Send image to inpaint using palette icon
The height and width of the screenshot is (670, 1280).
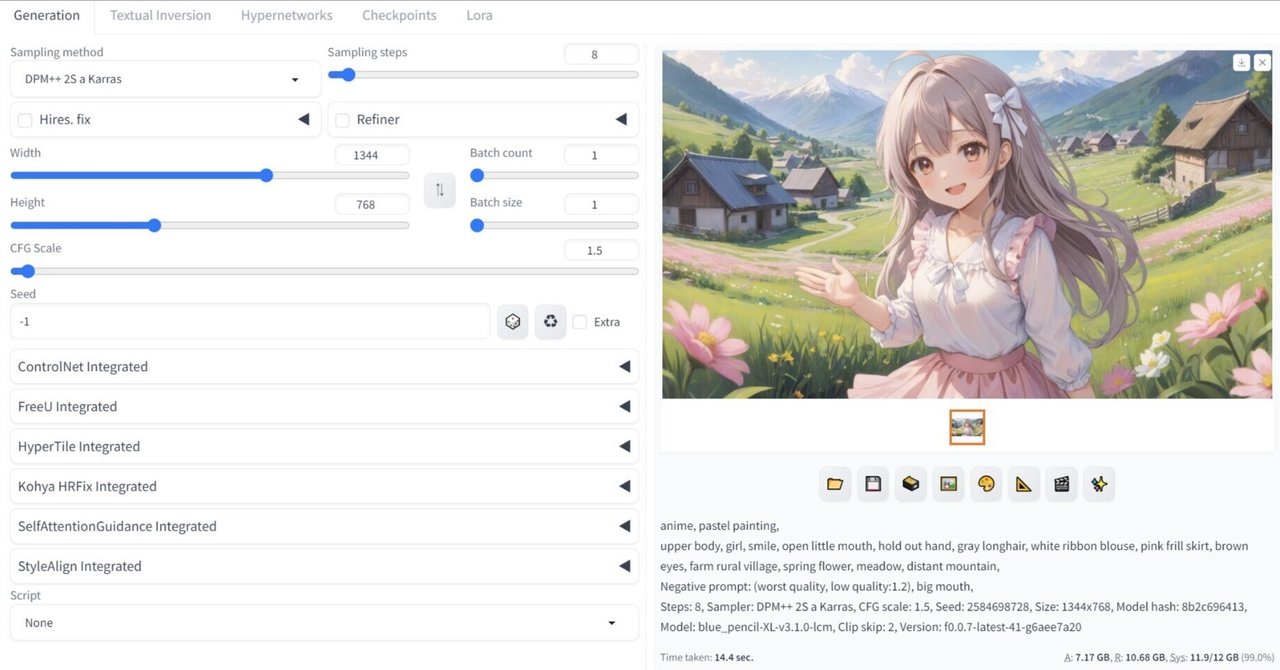tap(986, 483)
